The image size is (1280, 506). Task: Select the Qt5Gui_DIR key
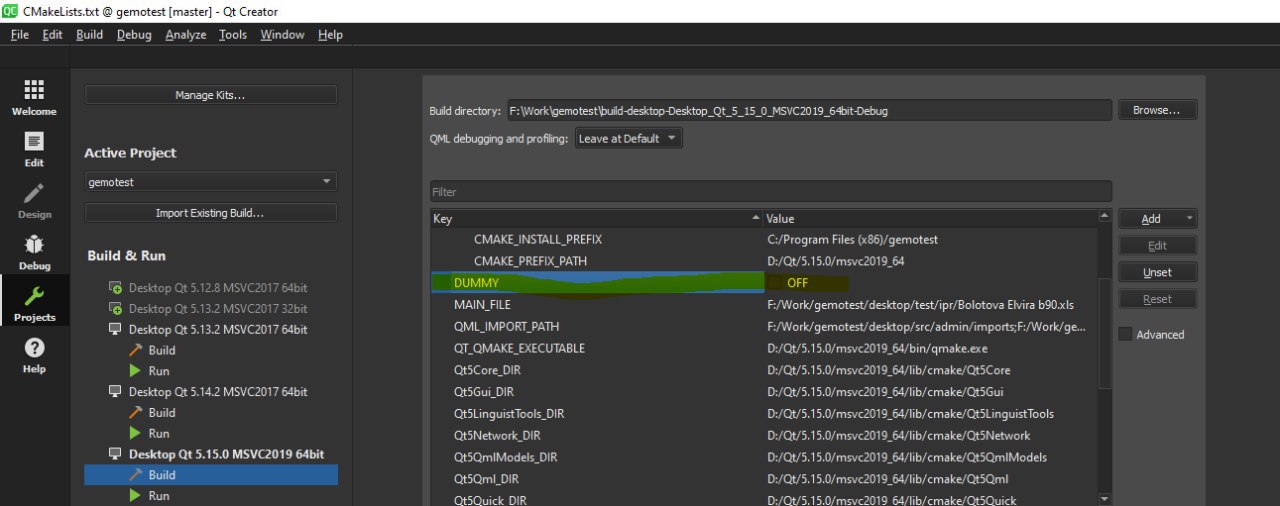(483, 392)
